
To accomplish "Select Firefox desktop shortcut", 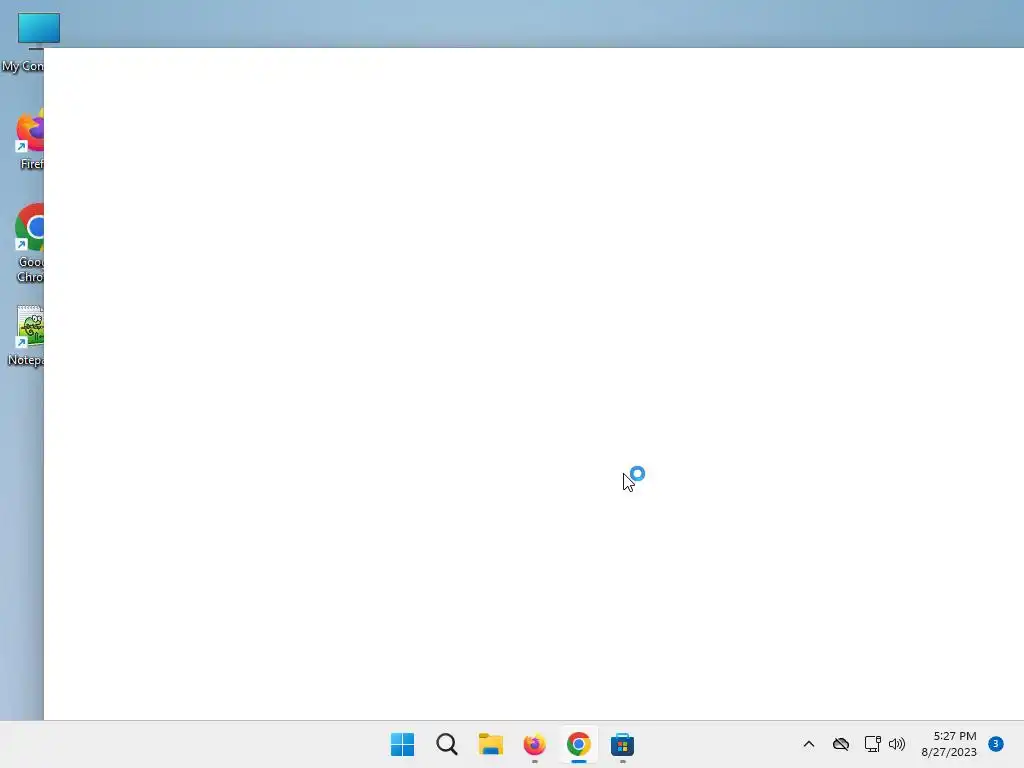I will click(29, 140).
